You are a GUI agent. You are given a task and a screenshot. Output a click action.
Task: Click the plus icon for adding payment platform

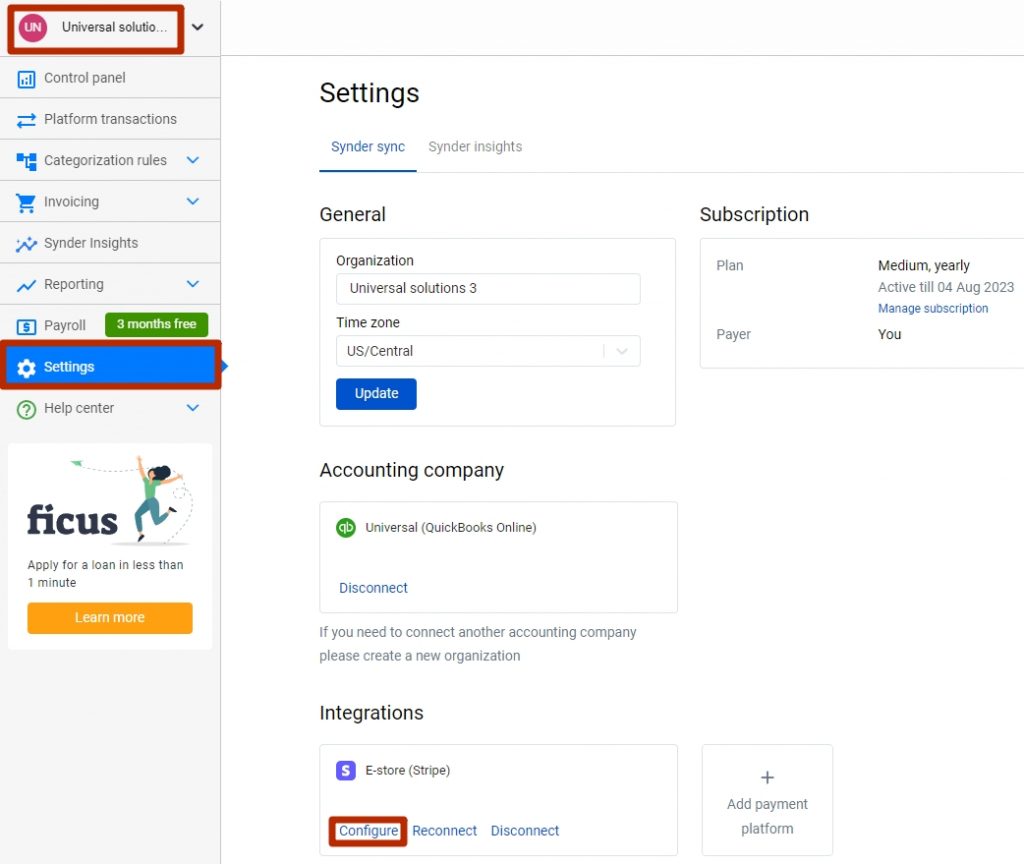tap(767, 777)
